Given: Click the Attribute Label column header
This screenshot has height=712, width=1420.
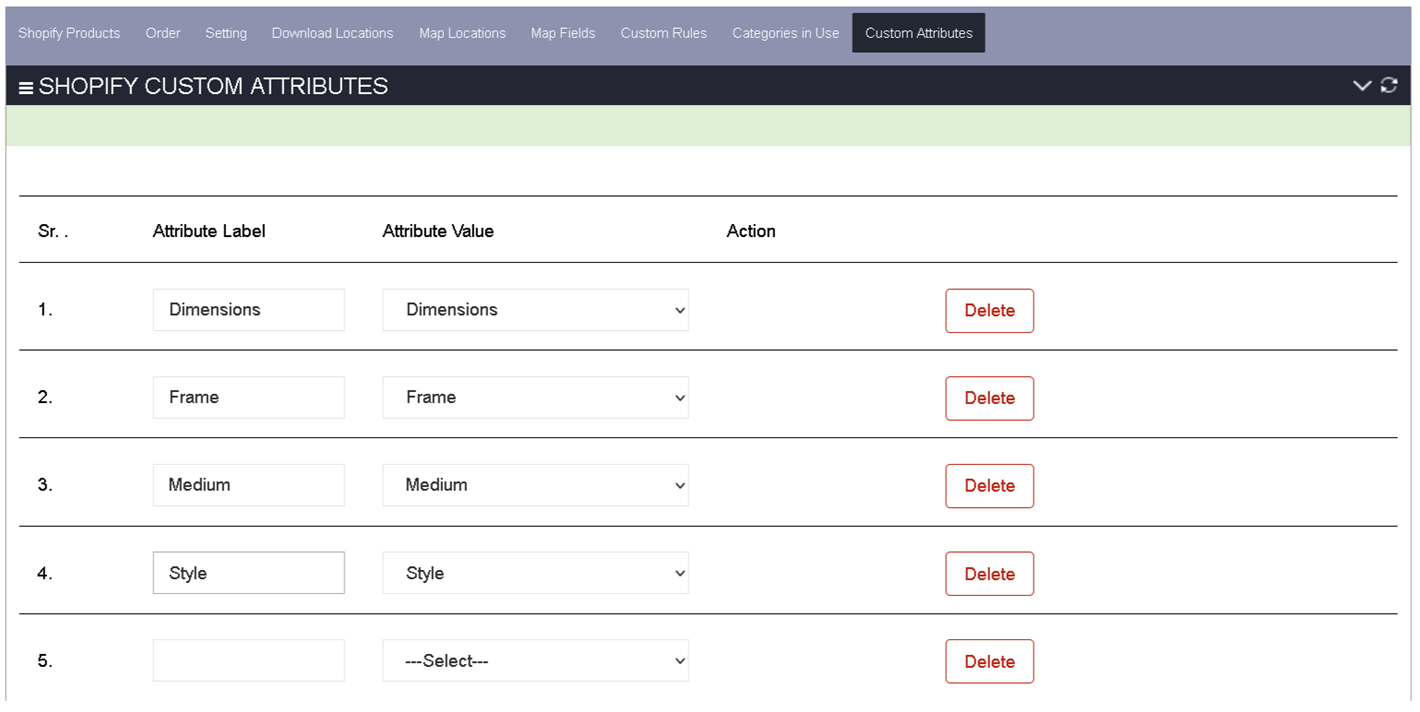Looking at the screenshot, I should tap(209, 231).
